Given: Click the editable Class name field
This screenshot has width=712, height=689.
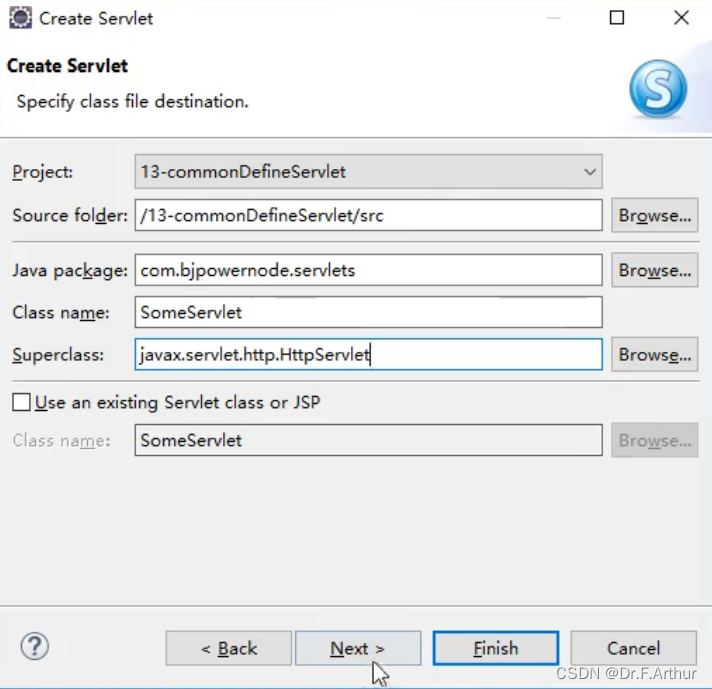Looking at the screenshot, I should (x=368, y=312).
